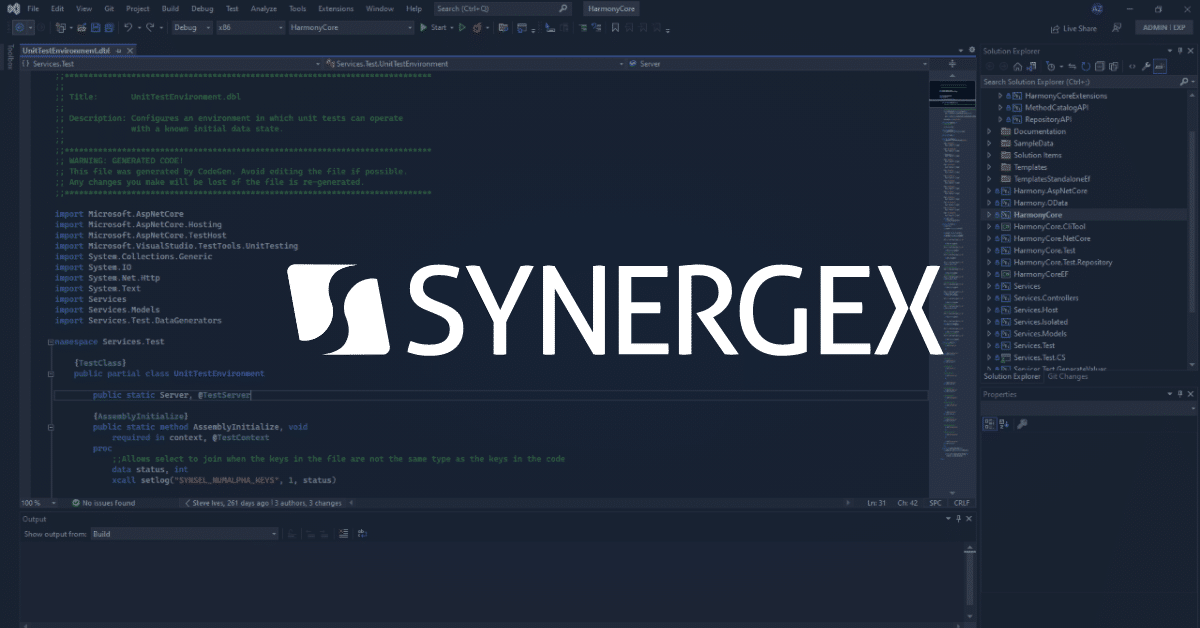Refresh the Solution Explorer
This screenshot has width=1200, height=628.
(1085, 66)
